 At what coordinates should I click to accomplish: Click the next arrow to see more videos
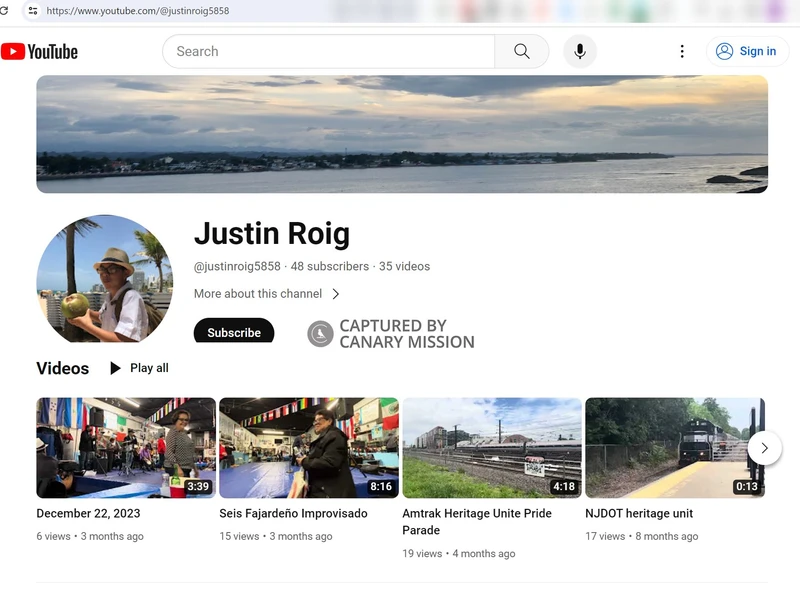coord(764,448)
